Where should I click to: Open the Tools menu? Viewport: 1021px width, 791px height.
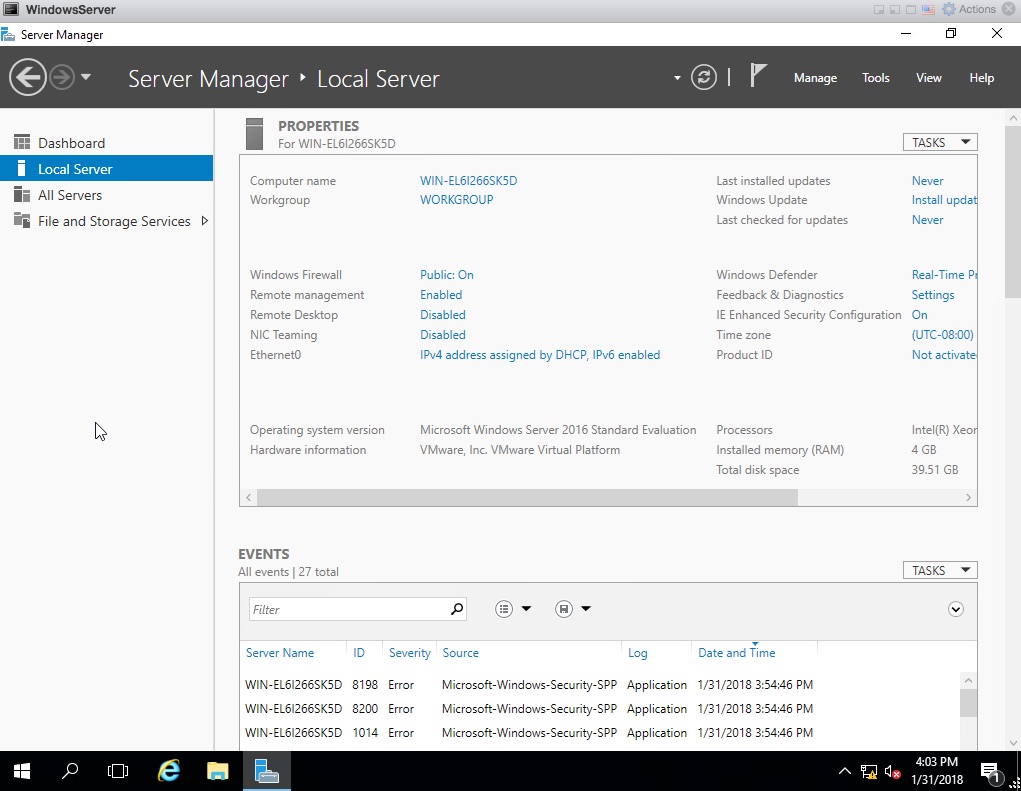875,77
